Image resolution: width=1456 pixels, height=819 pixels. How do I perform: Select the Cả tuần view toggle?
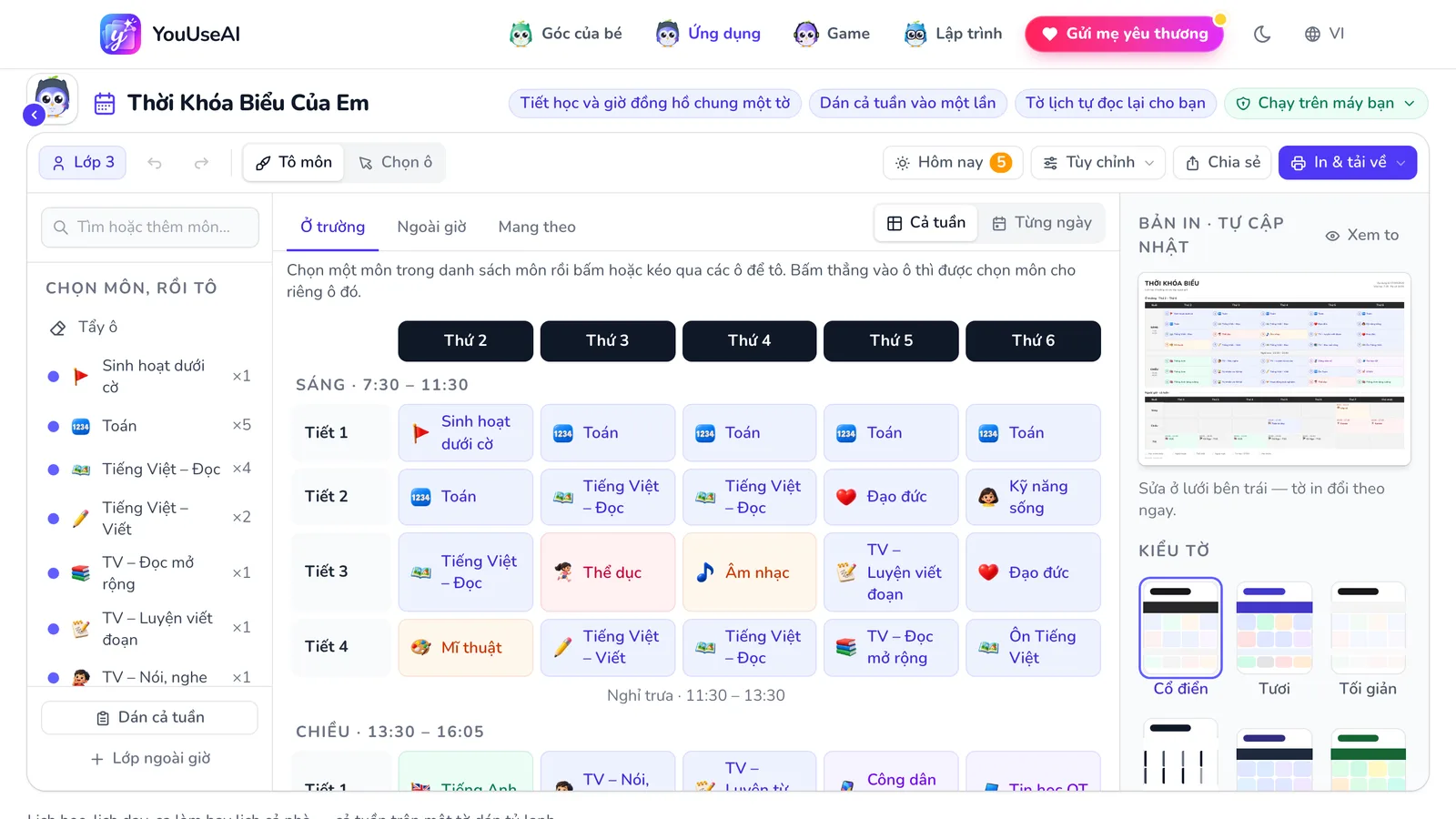click(926, 223)
